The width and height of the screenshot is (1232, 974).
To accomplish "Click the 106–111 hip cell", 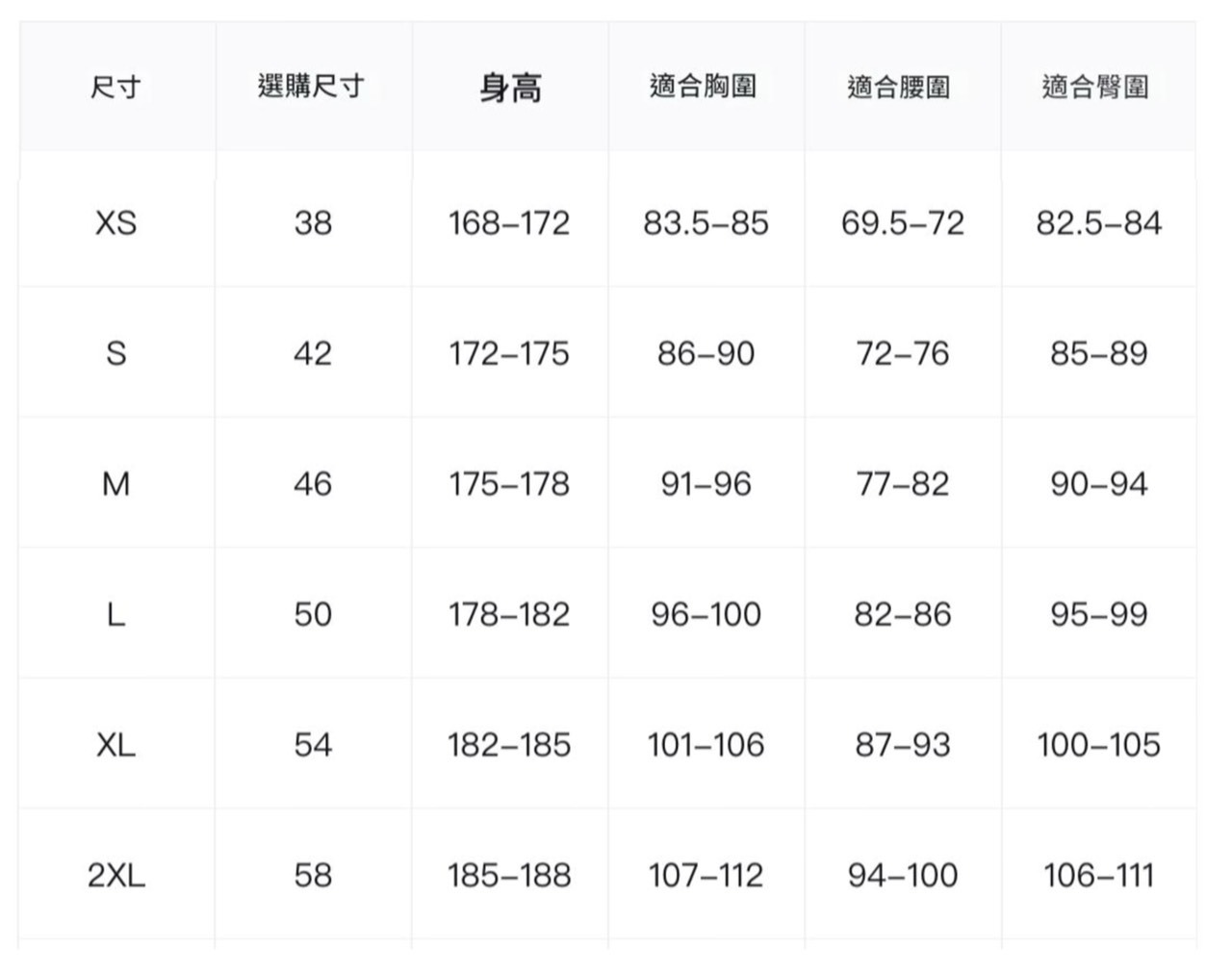I will (x=1098, y=875).
